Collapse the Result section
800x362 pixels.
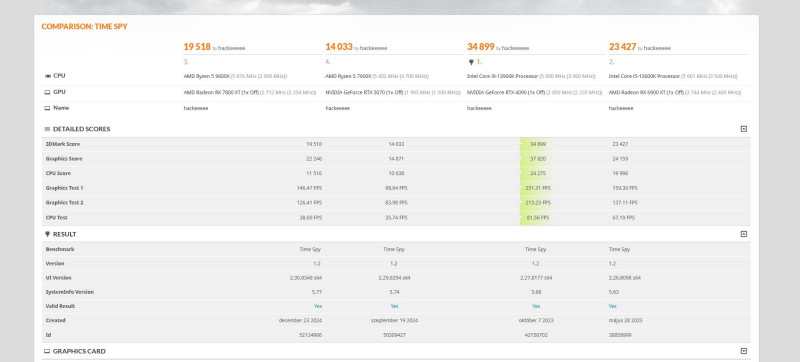(x=743, y=234)
